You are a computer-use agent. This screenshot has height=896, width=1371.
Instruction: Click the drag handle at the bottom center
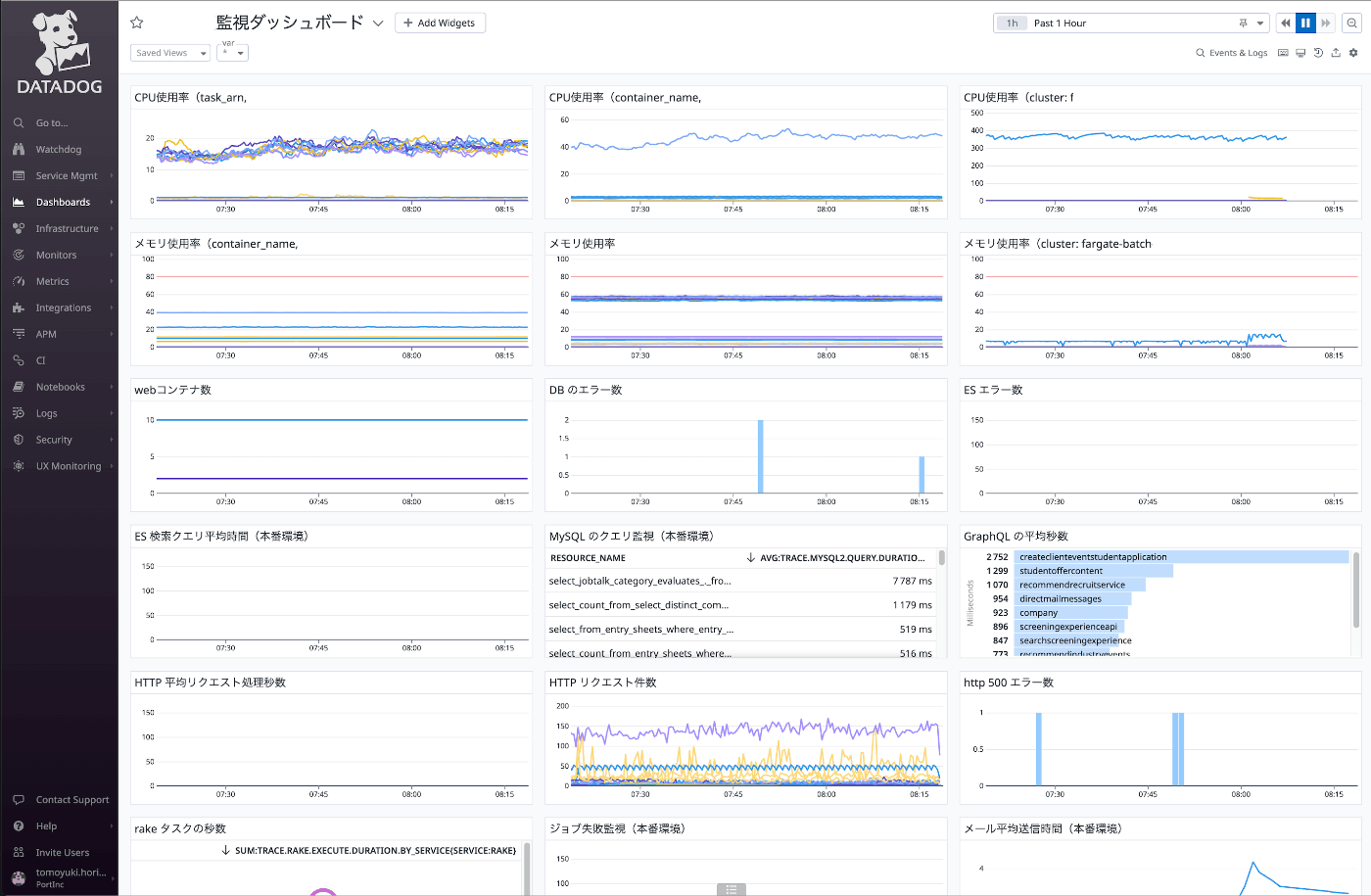tap(731, 890)
